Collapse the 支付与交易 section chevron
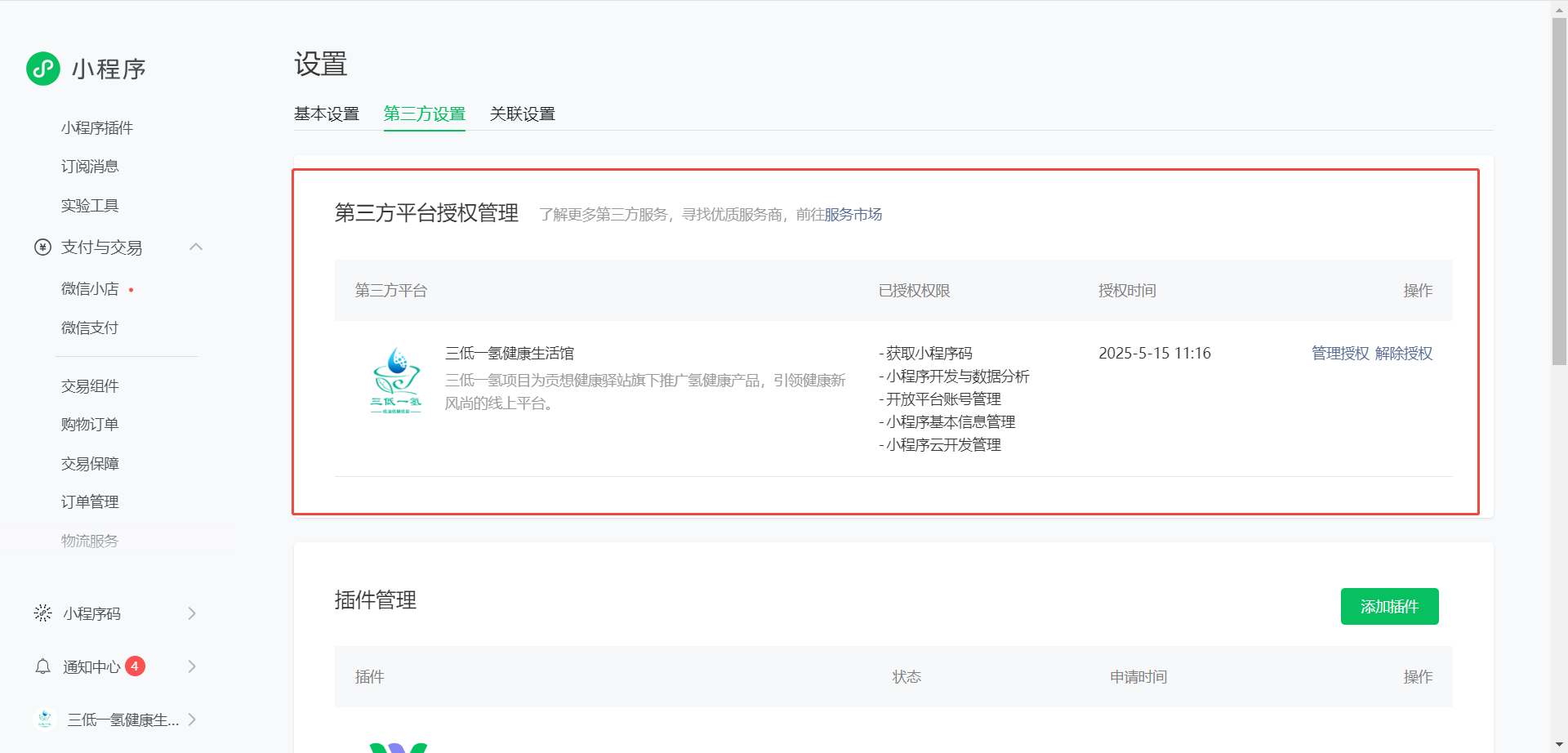The width and height of the screenshot is (1568, 753). click(196, 247)
